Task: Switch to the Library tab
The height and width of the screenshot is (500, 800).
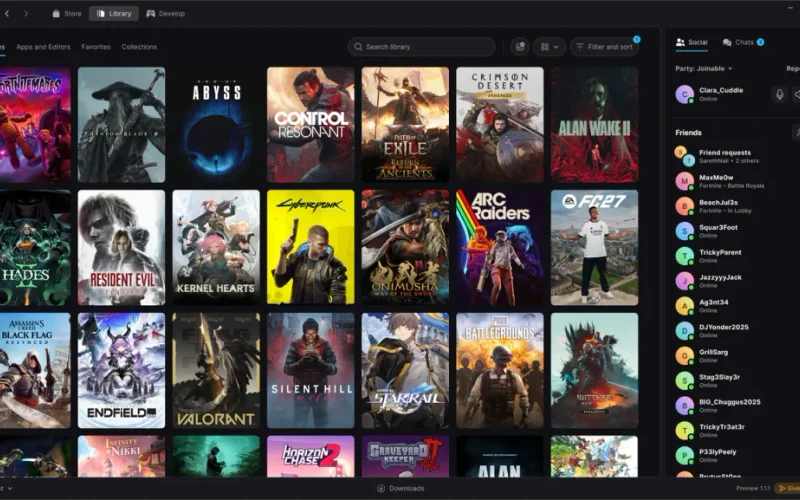Action: (114, 14)
